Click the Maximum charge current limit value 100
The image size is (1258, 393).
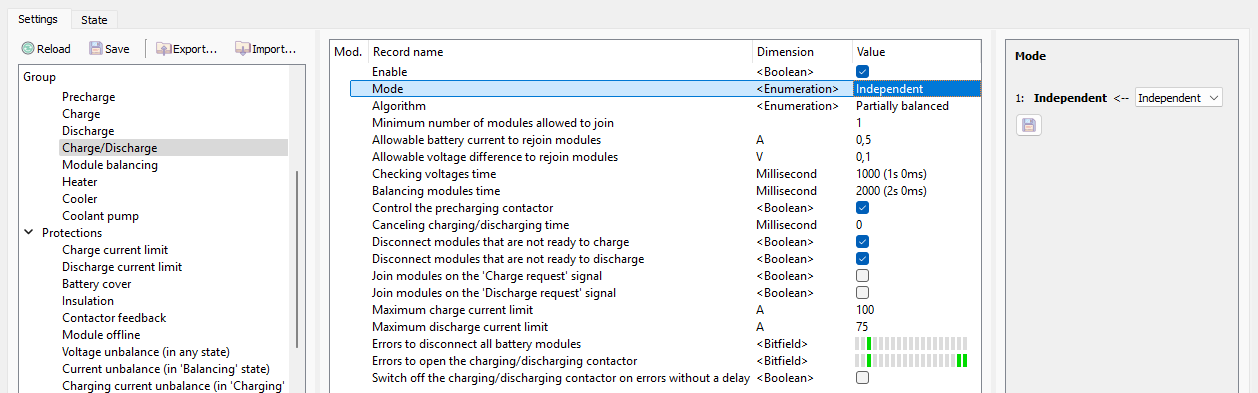(865, 310)
